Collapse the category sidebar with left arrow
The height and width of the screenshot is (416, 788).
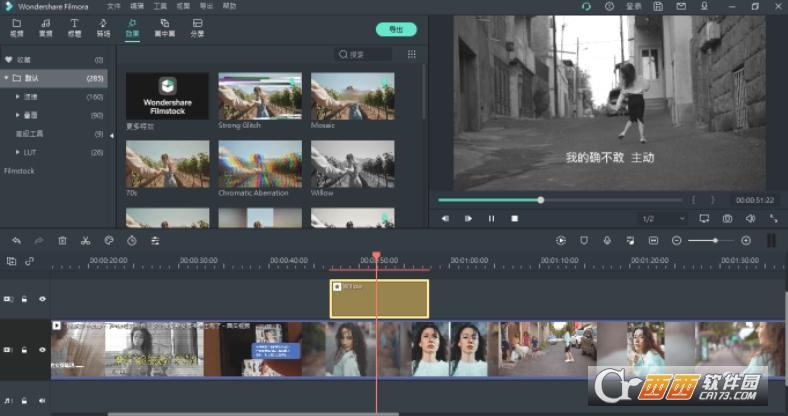tap(112, 136)
